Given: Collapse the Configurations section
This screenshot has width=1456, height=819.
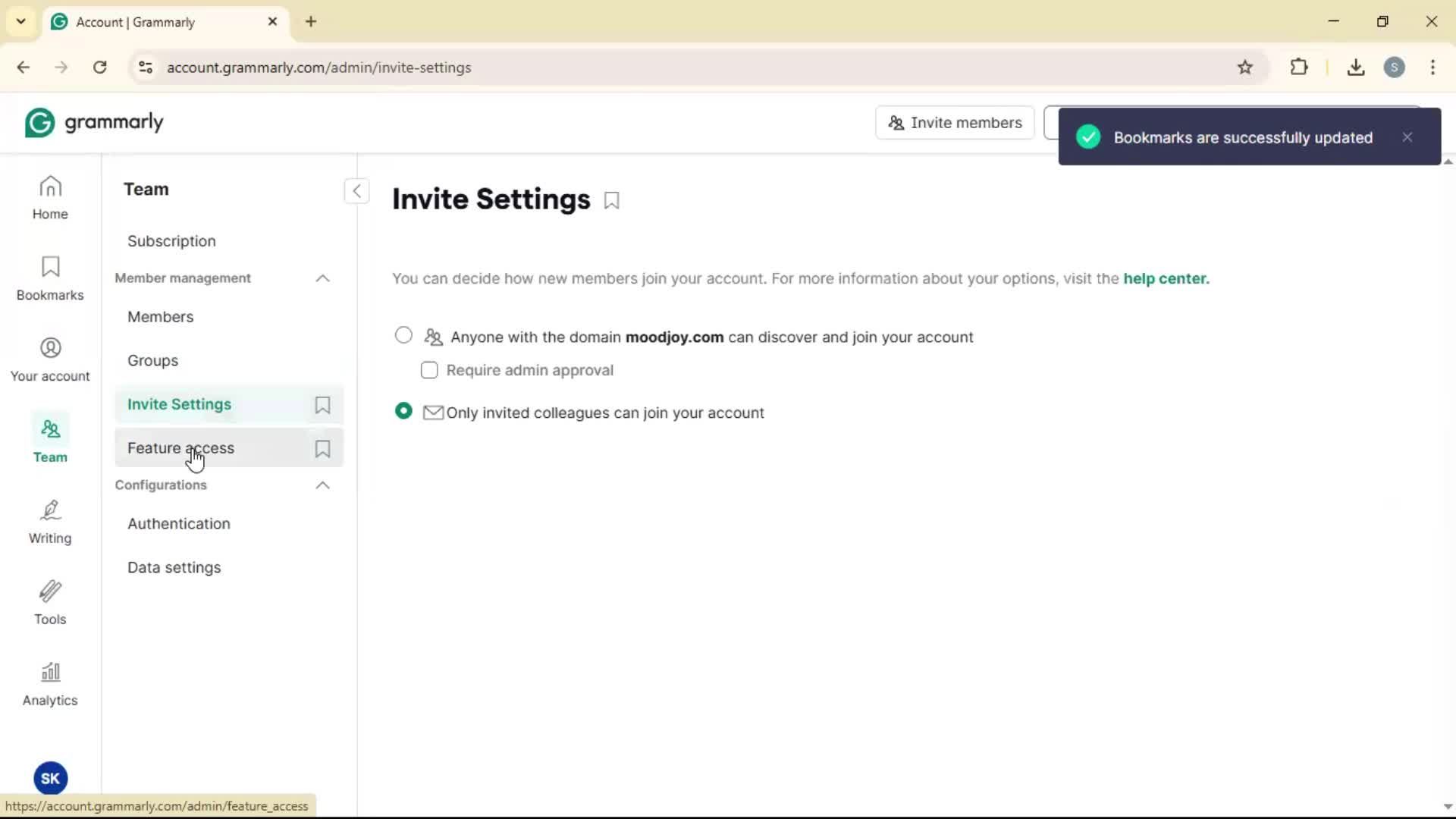Looking at the screenshot, I should pos(322,485).
